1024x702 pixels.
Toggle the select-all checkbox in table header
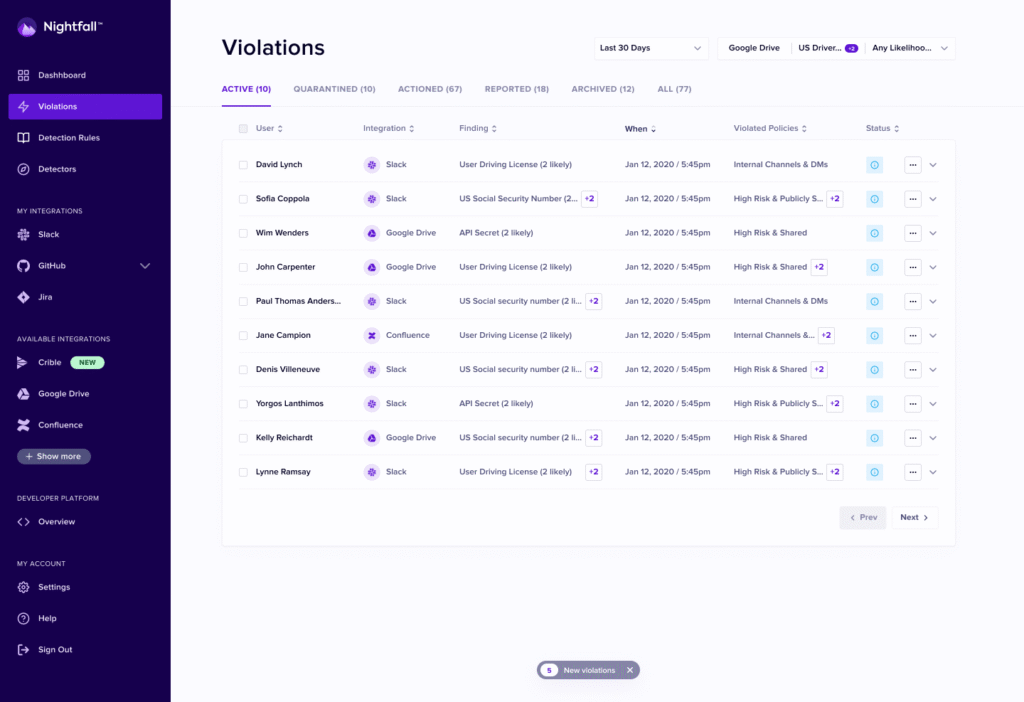click(243, 129)
